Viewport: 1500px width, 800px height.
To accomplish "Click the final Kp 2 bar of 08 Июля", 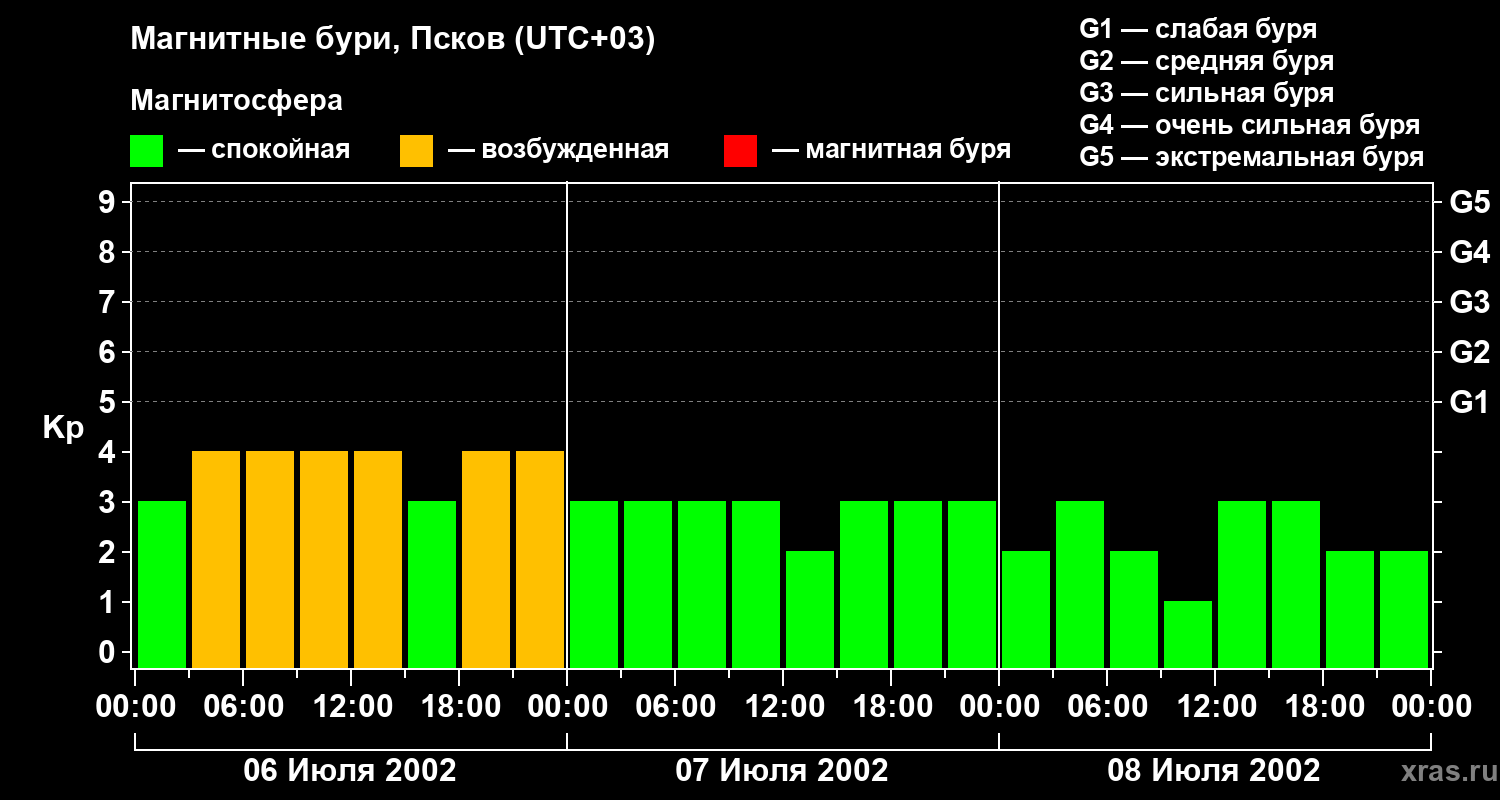I will (1404, 609).
